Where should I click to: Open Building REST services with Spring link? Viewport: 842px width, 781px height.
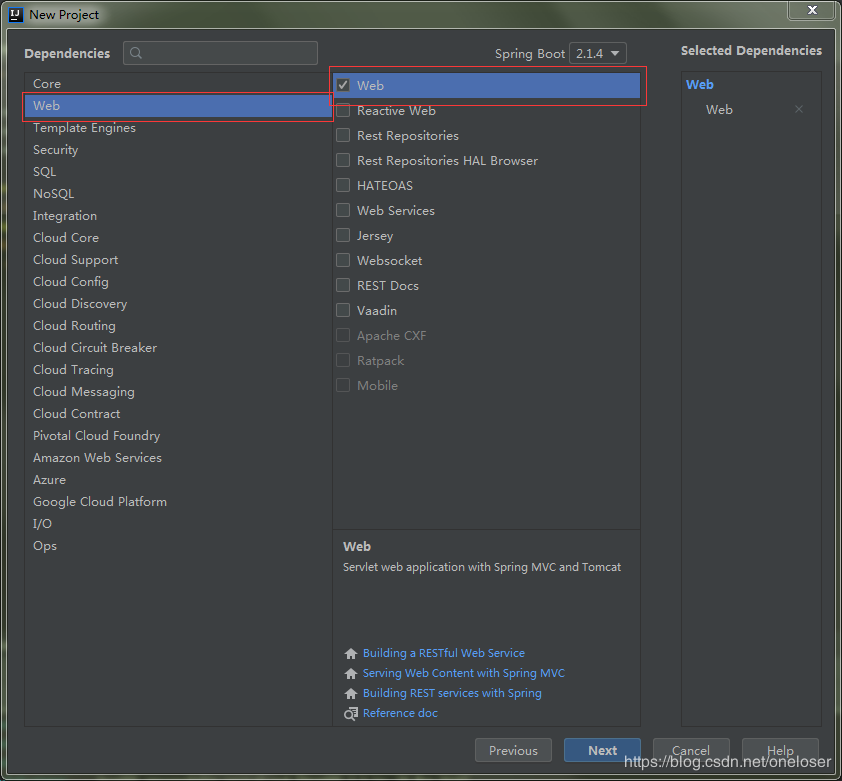[452, 693]
